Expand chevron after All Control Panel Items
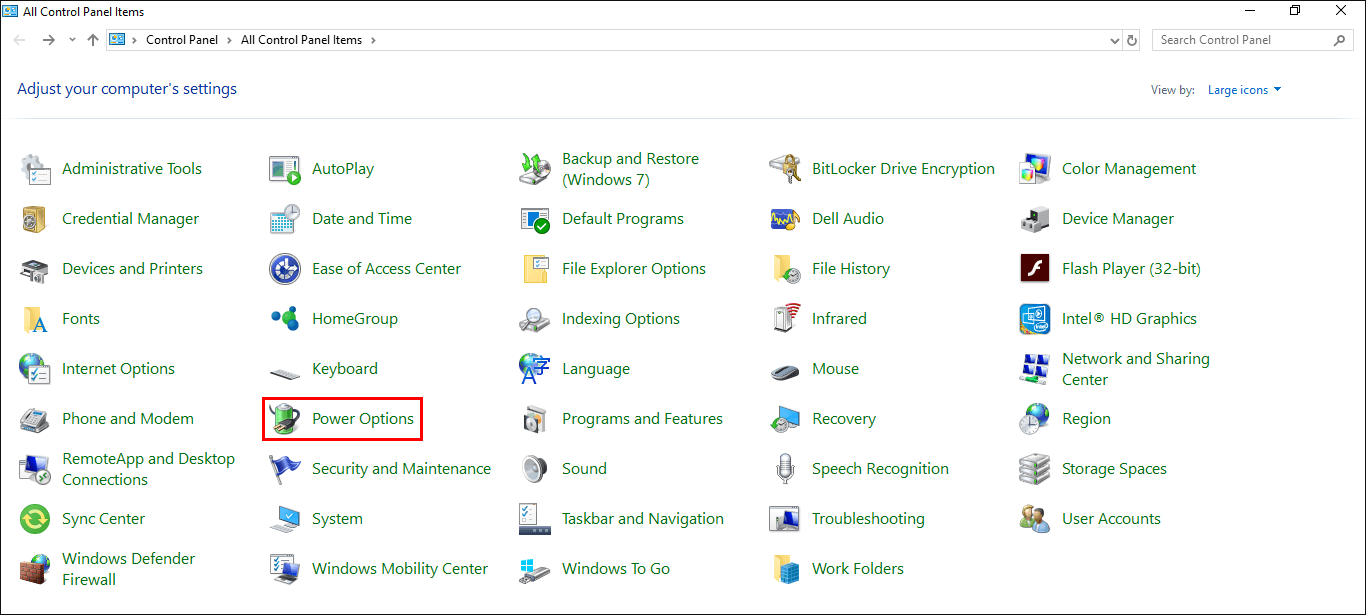The width and height of the screenshot is (1366, 615). pyautogui.click(x=373, y=40)
